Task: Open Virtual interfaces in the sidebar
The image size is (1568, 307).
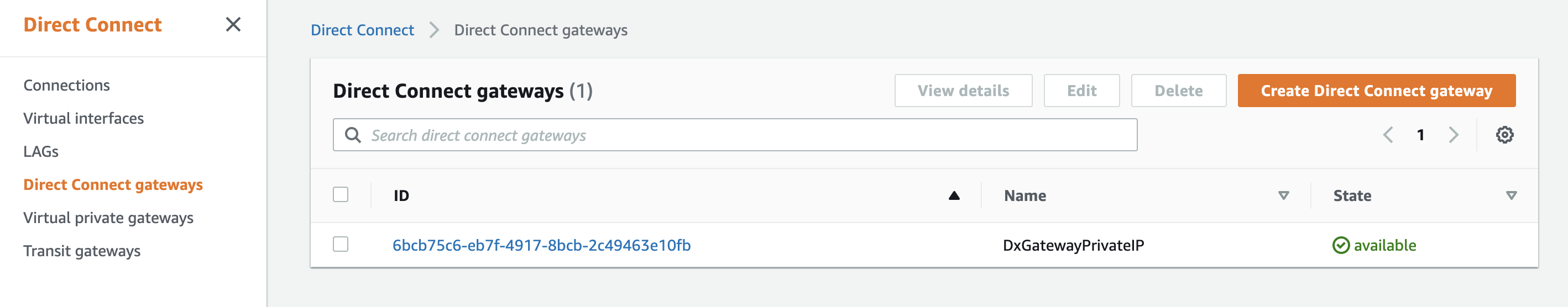Action: [84, 119]
